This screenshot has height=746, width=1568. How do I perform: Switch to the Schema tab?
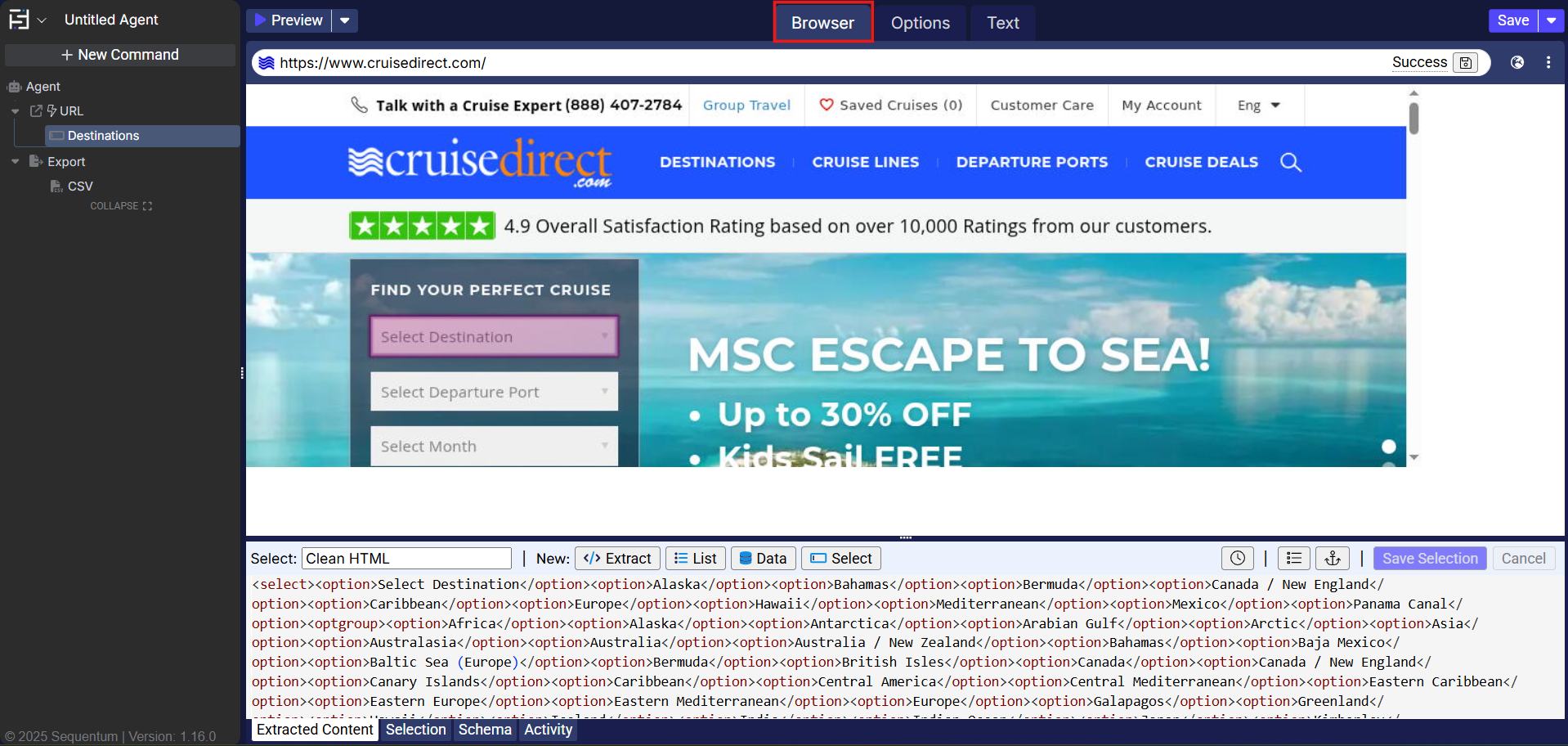coord(484,730)
